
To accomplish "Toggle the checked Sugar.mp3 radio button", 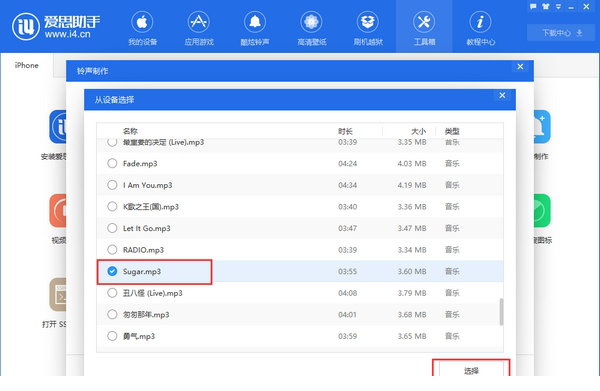I will tap(112, 271).
